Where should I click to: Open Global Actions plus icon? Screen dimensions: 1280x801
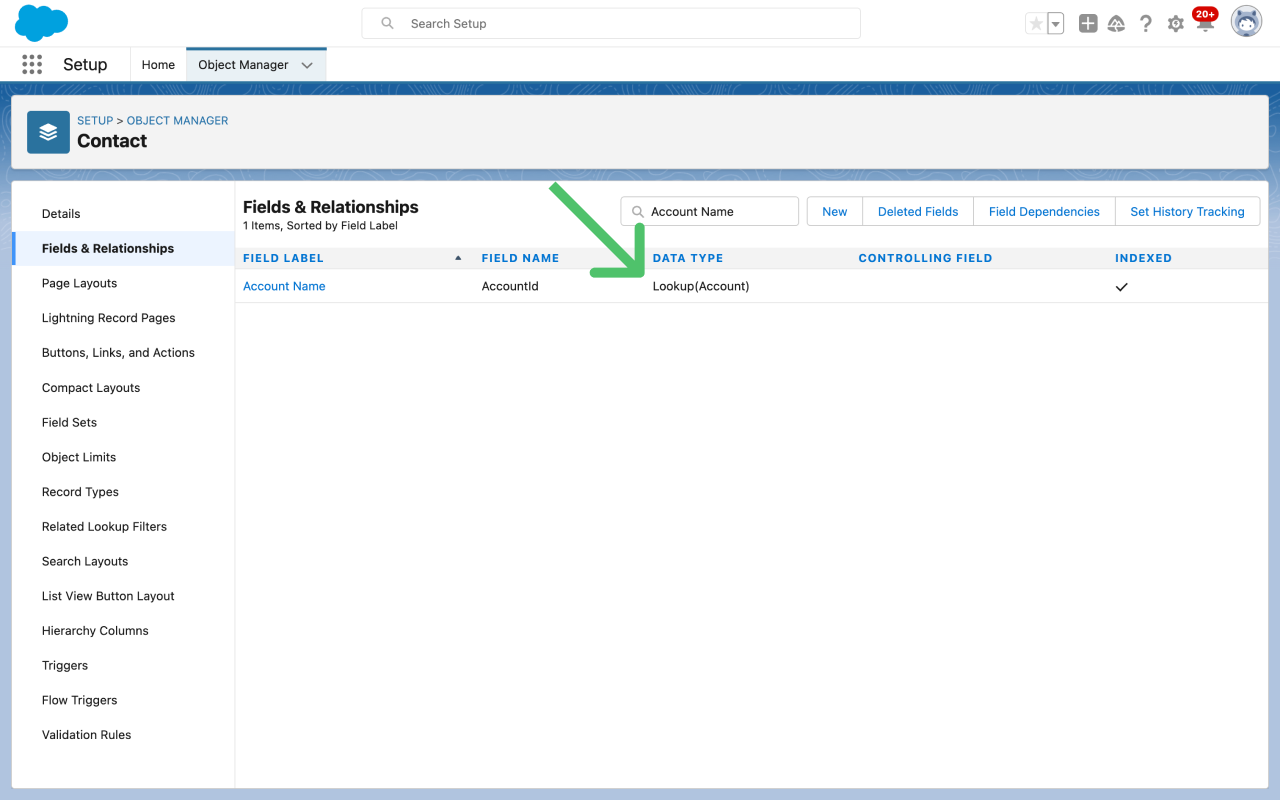[x=1088, y=23]
